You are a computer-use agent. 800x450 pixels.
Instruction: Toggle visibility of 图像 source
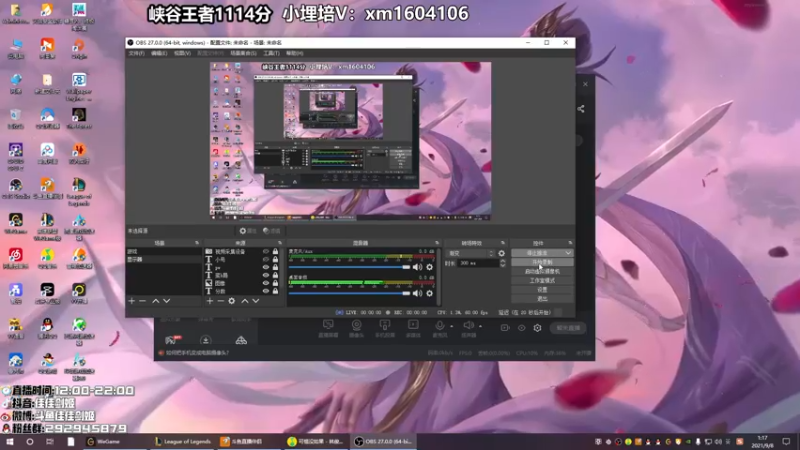pyautogui.click(x=266, y=283)
